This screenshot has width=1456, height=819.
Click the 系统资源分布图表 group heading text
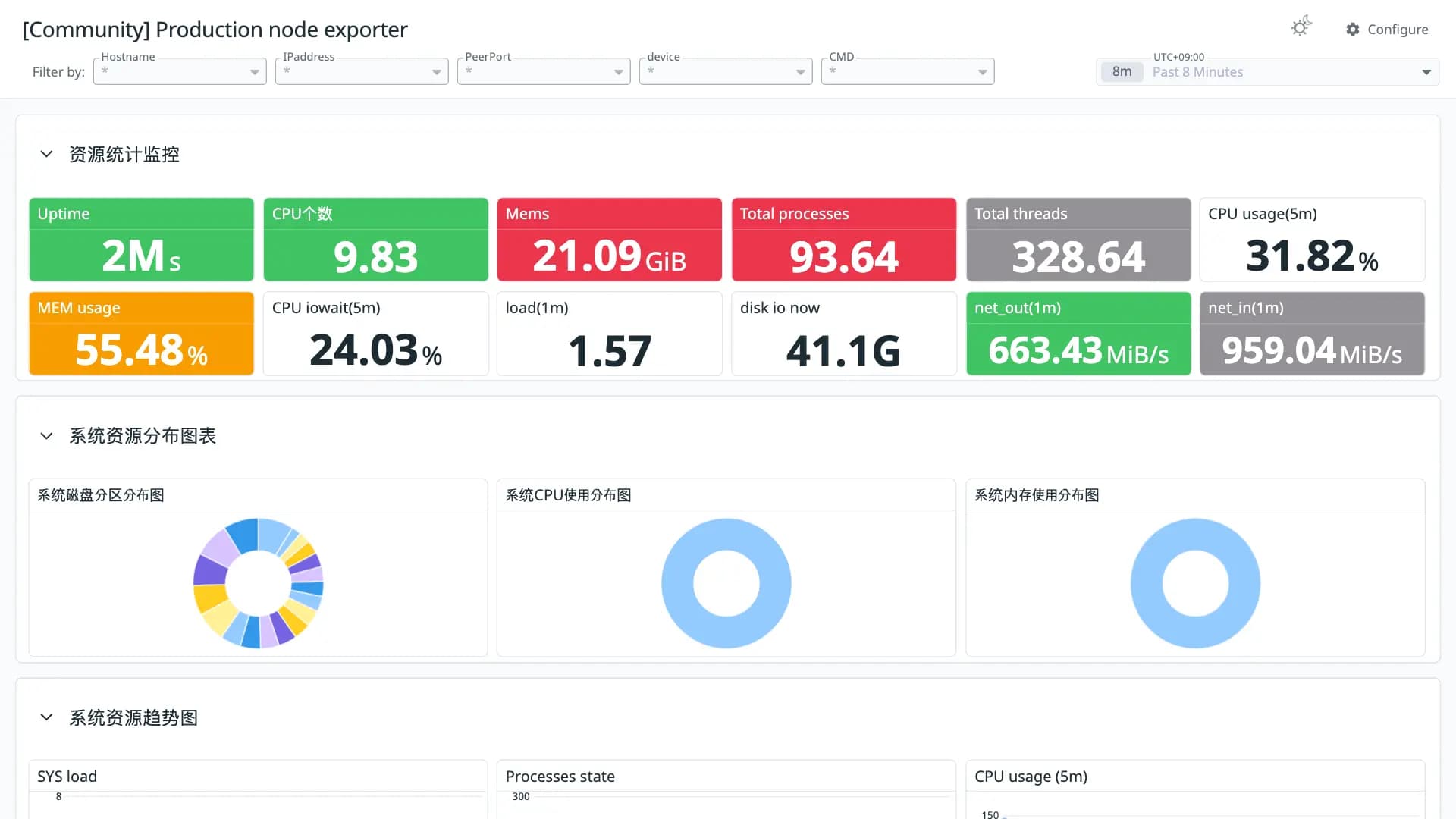[143, 436]
